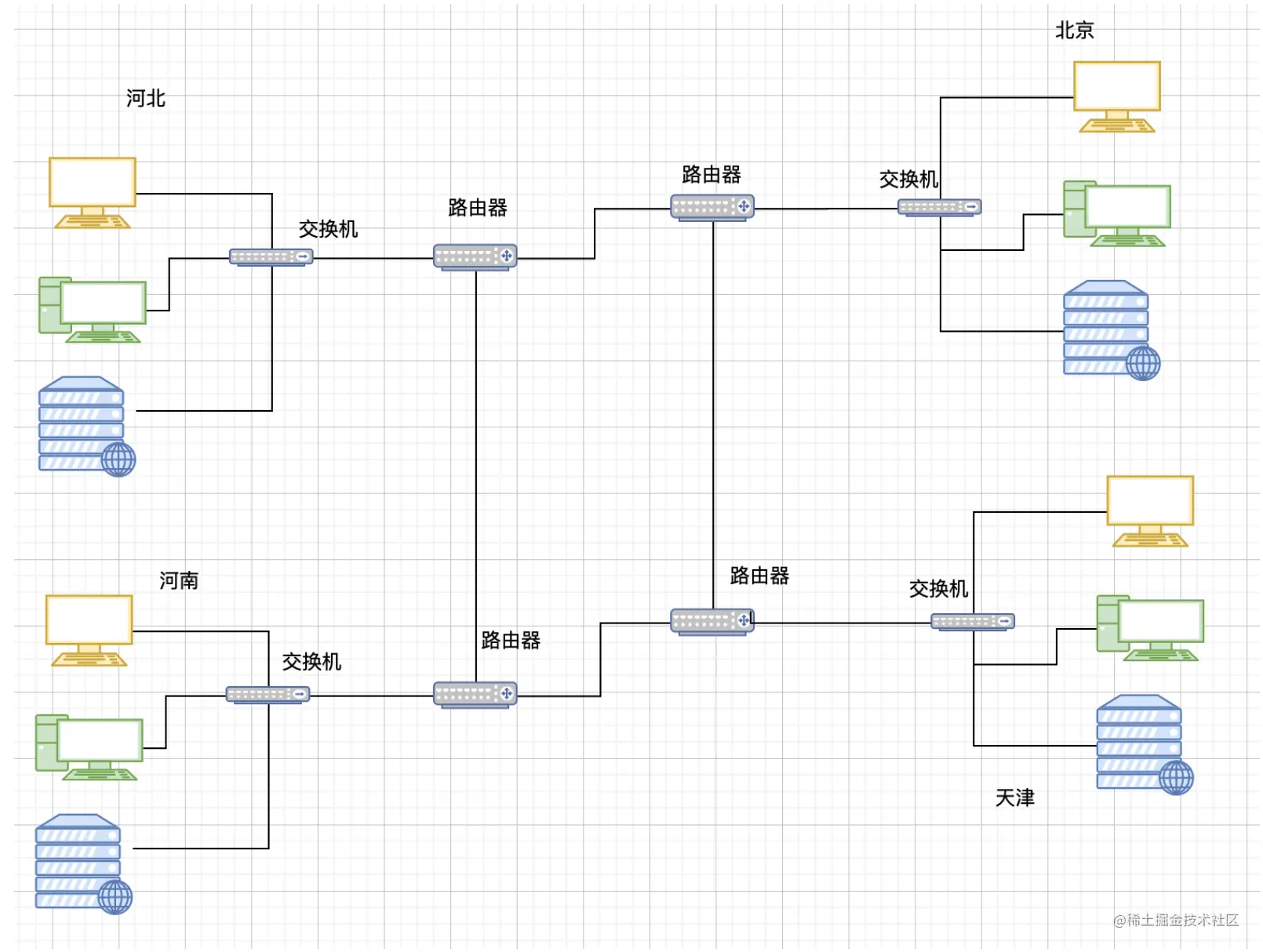Click the 路由器 label above the 河南 router
This screenshot has width=1263, height=952.
point(511,641)
